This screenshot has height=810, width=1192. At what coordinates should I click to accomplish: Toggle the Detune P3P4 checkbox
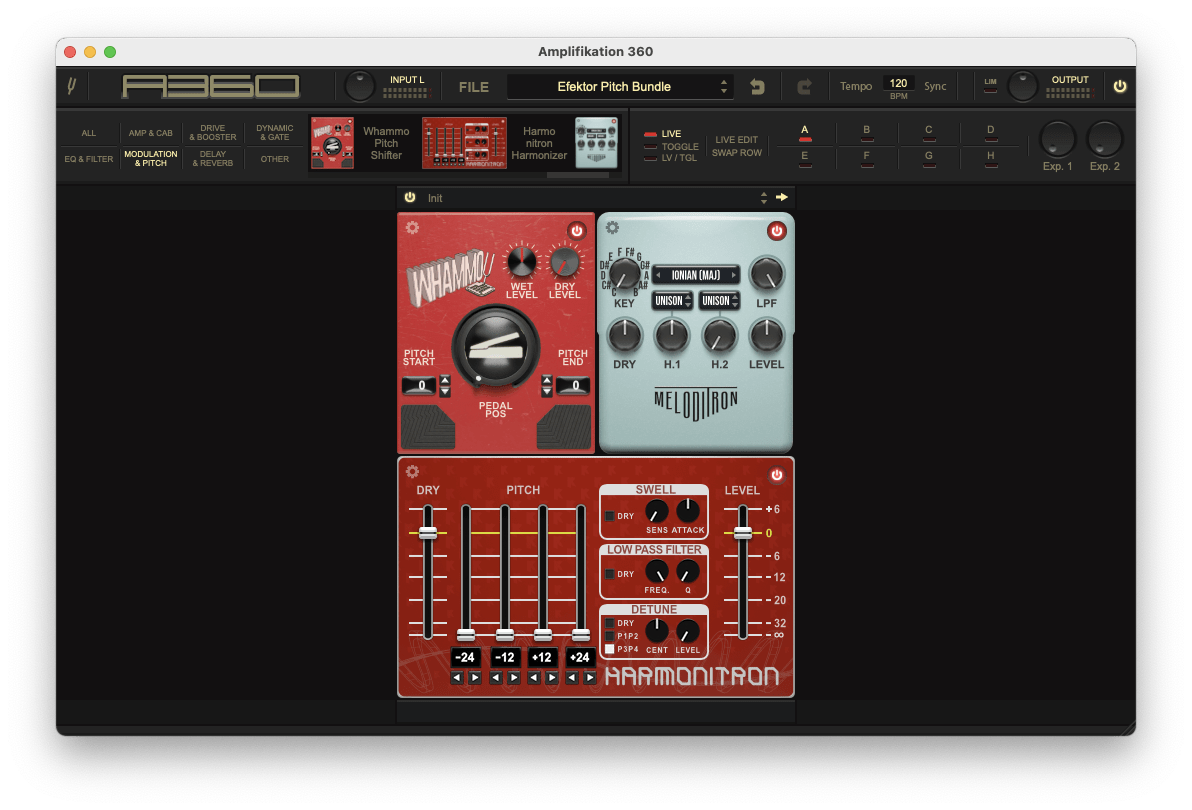click(x=610, y=649)
